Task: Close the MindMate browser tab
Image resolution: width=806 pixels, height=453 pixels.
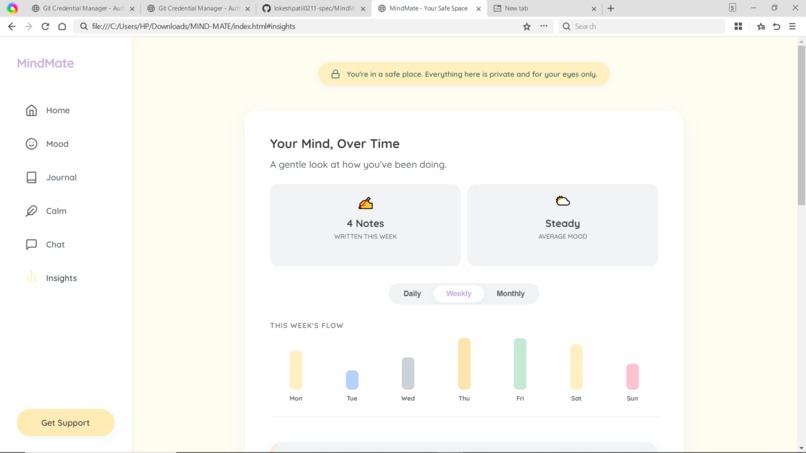Action: pos(479,9)
